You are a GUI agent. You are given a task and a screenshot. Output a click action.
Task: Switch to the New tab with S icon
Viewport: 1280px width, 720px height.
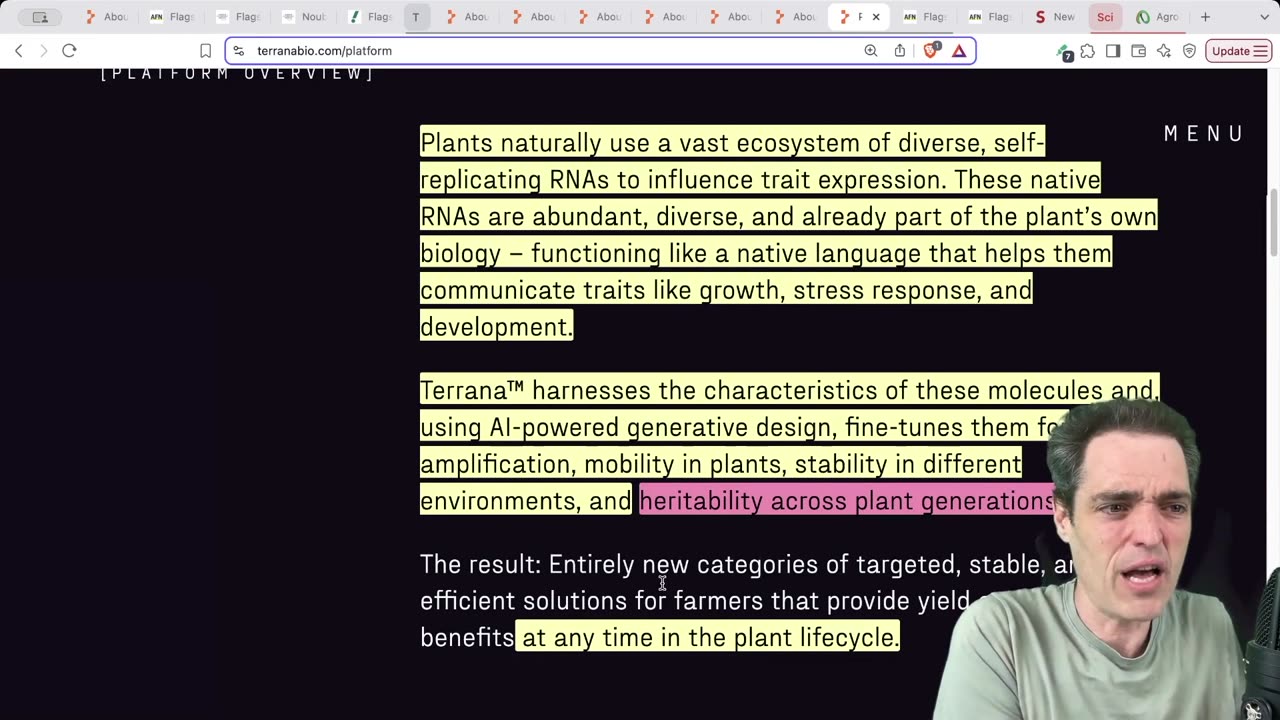pos(1055,17)
